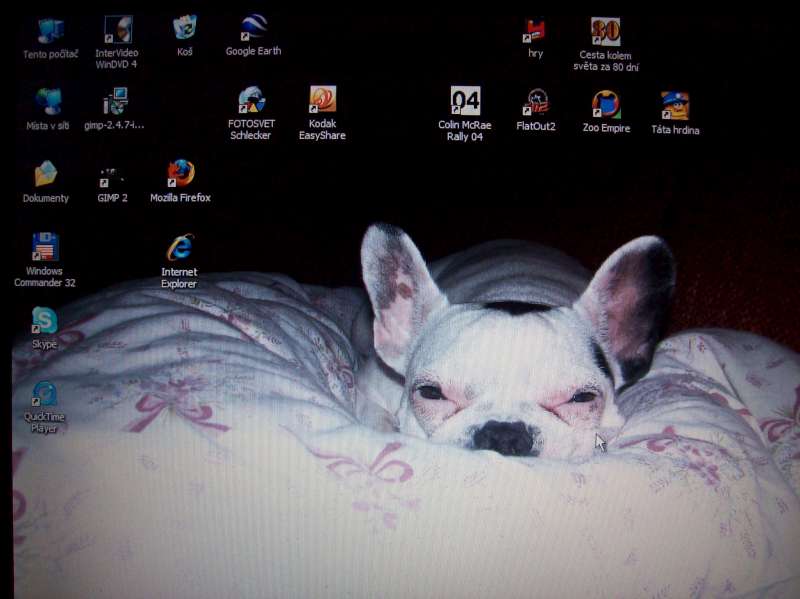Select the hry folder shortcut
The height and width of the screenshot is (599, 800).
tap(536, 32)
